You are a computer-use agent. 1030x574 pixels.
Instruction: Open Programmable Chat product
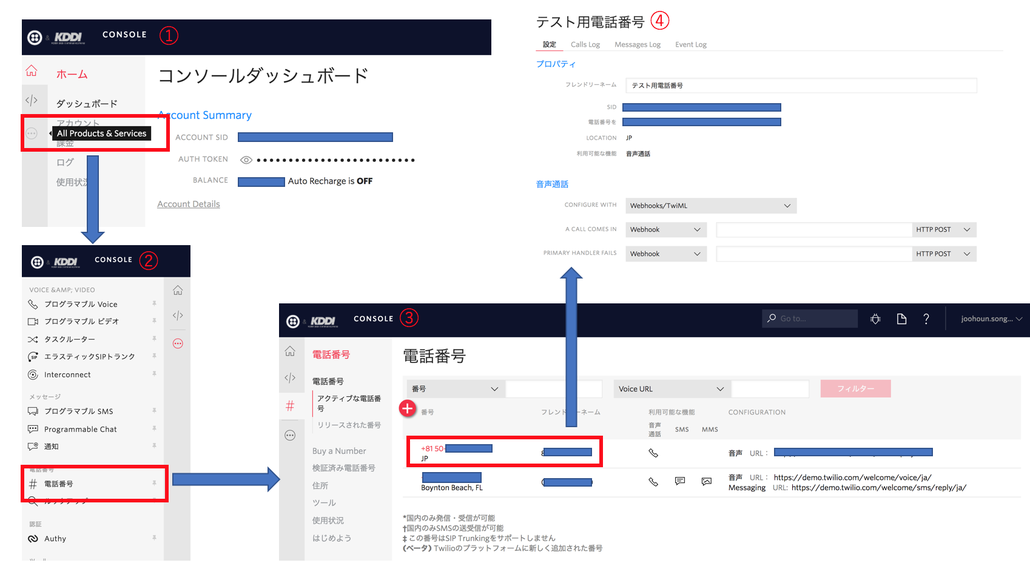(x=80, y=429)
